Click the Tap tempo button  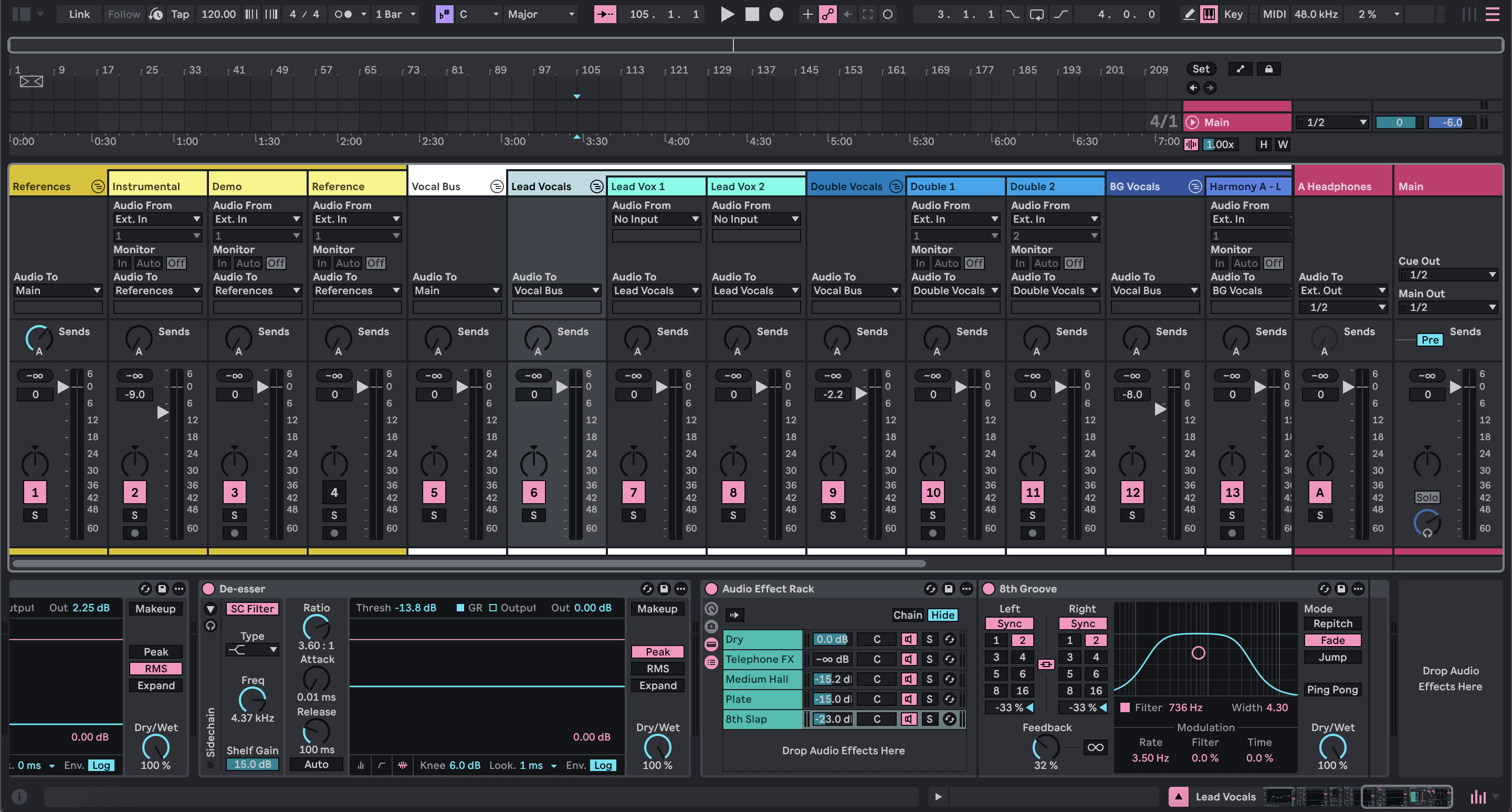pyautogui.click(x=180, y=14)
